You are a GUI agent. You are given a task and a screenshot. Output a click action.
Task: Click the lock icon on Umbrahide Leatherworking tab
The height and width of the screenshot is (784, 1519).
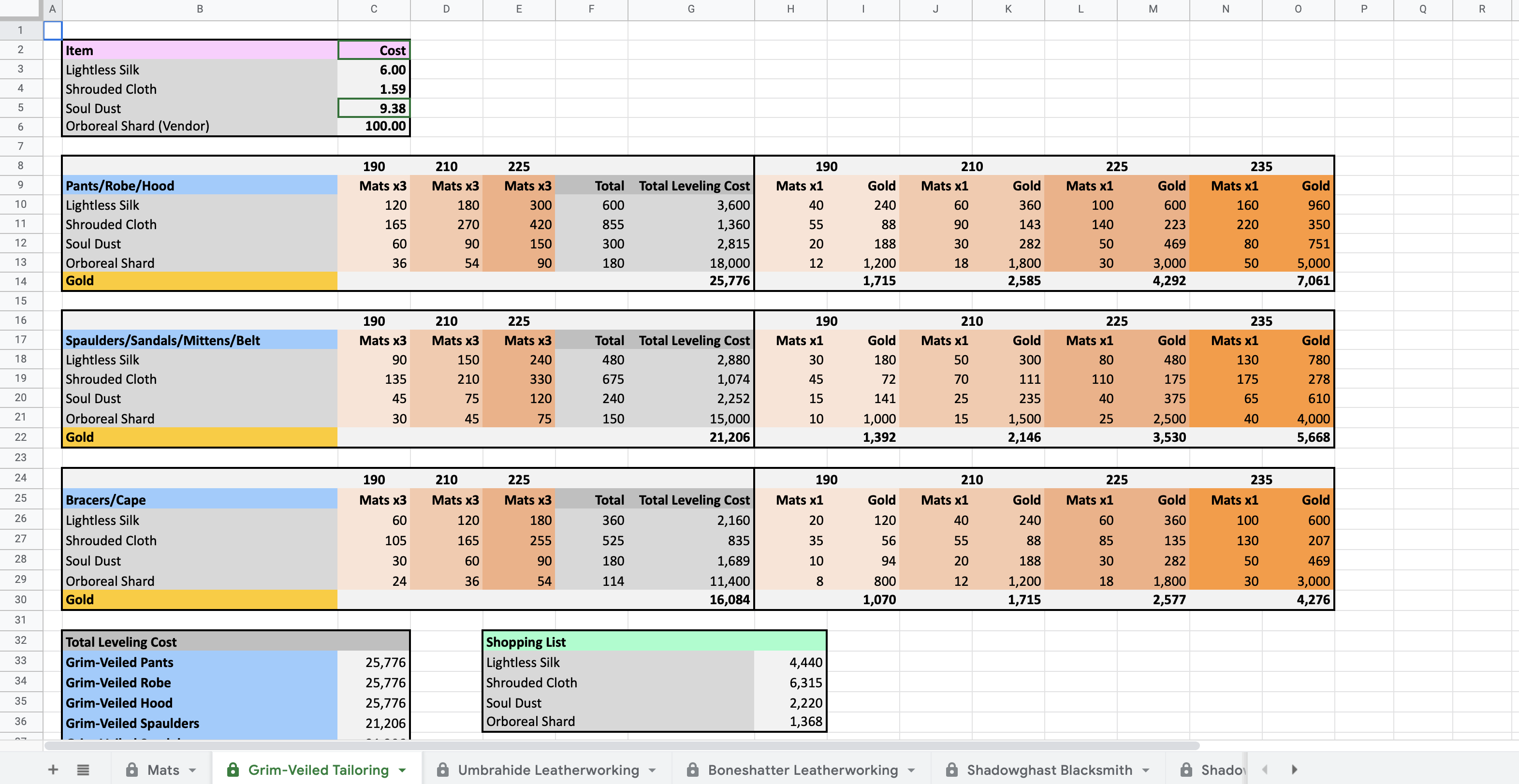(443, 769)
